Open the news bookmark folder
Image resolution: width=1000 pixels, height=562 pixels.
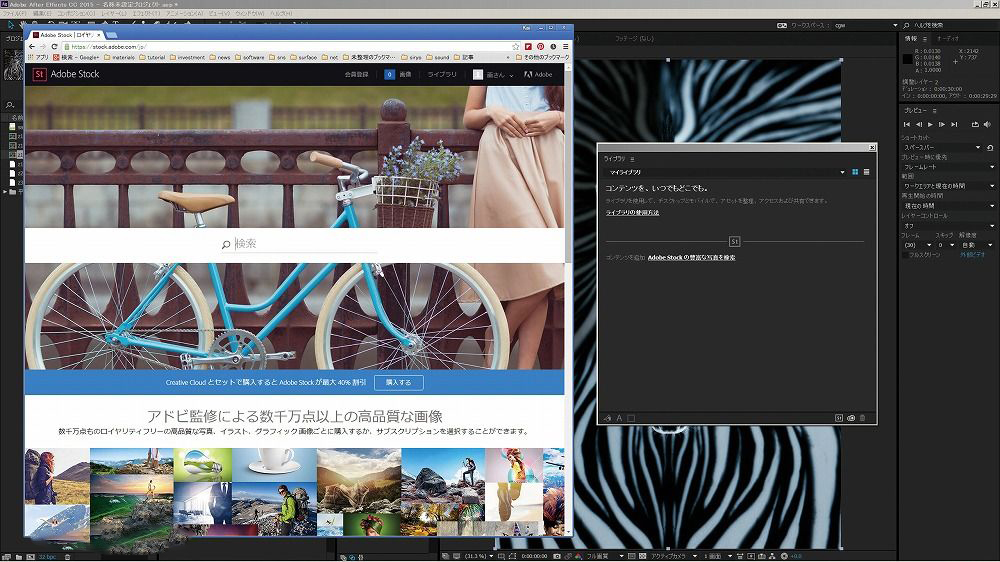[x=220, y=57]
